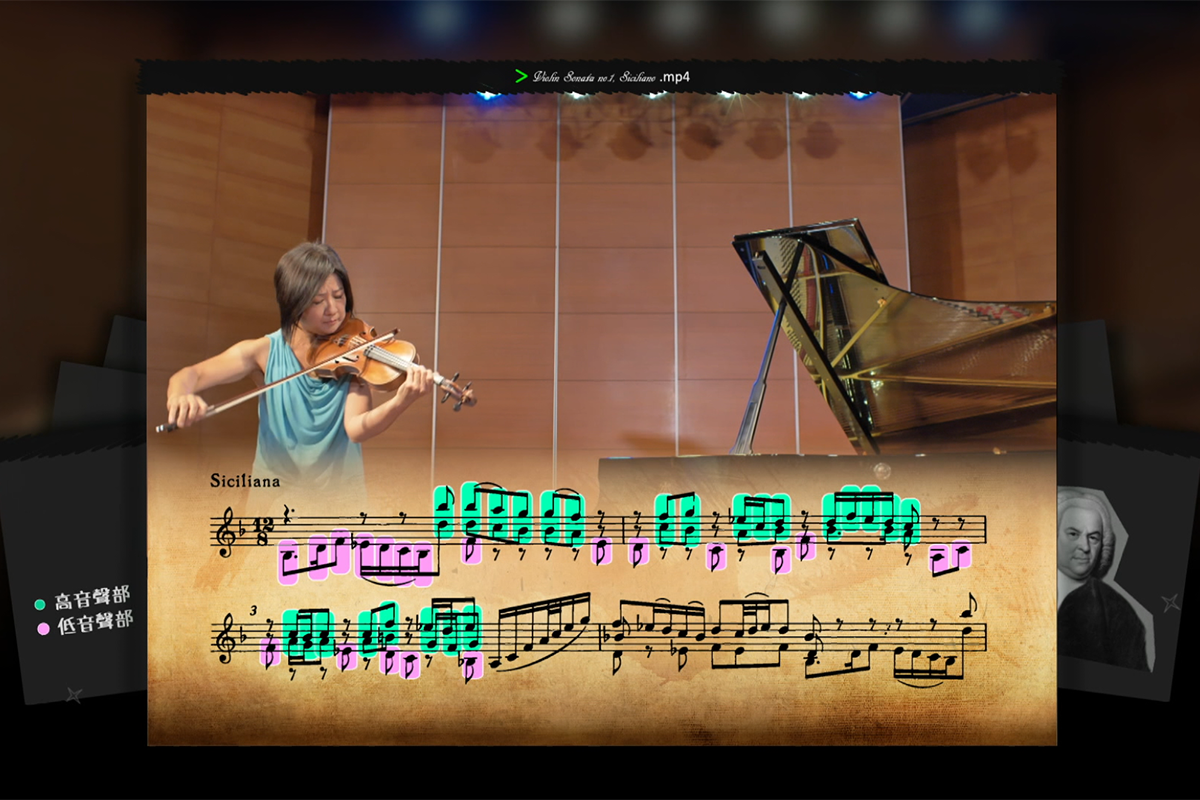1200x800 pixels.
Task: Click the green arrow beside the video title
Action: click(520, 76)
